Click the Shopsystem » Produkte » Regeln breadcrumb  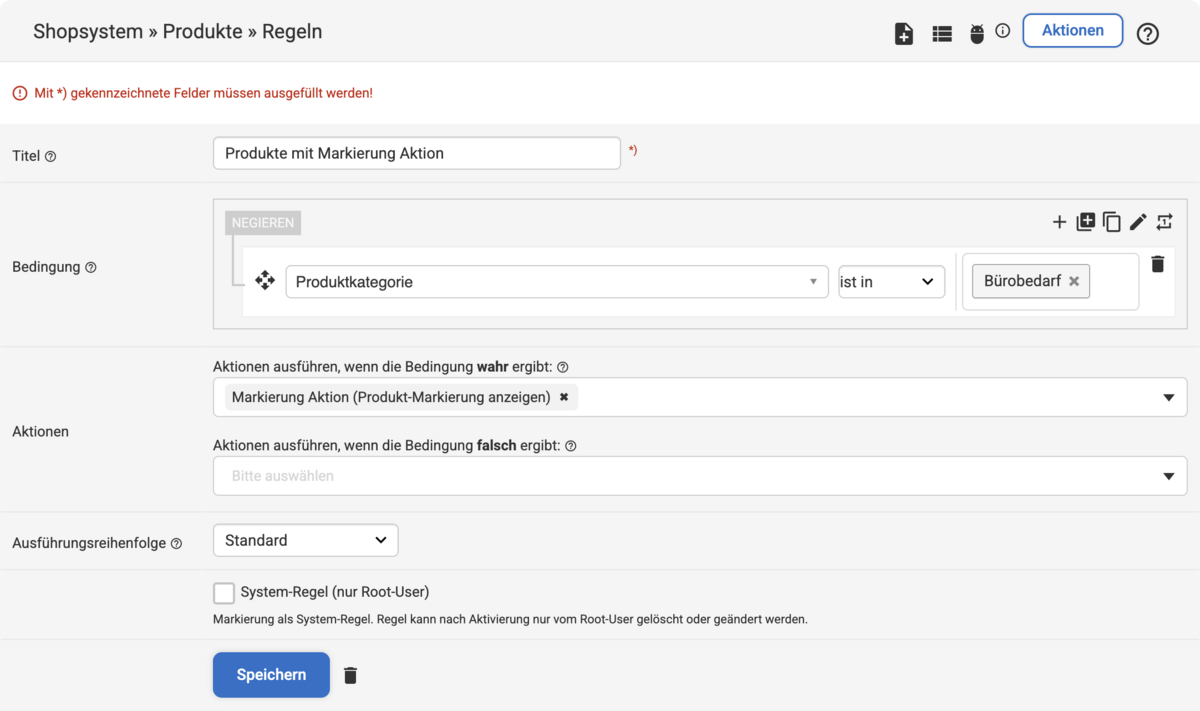[178, 31]
